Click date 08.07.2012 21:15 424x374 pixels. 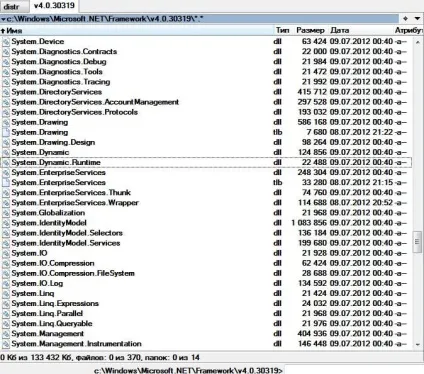[361, 183]
